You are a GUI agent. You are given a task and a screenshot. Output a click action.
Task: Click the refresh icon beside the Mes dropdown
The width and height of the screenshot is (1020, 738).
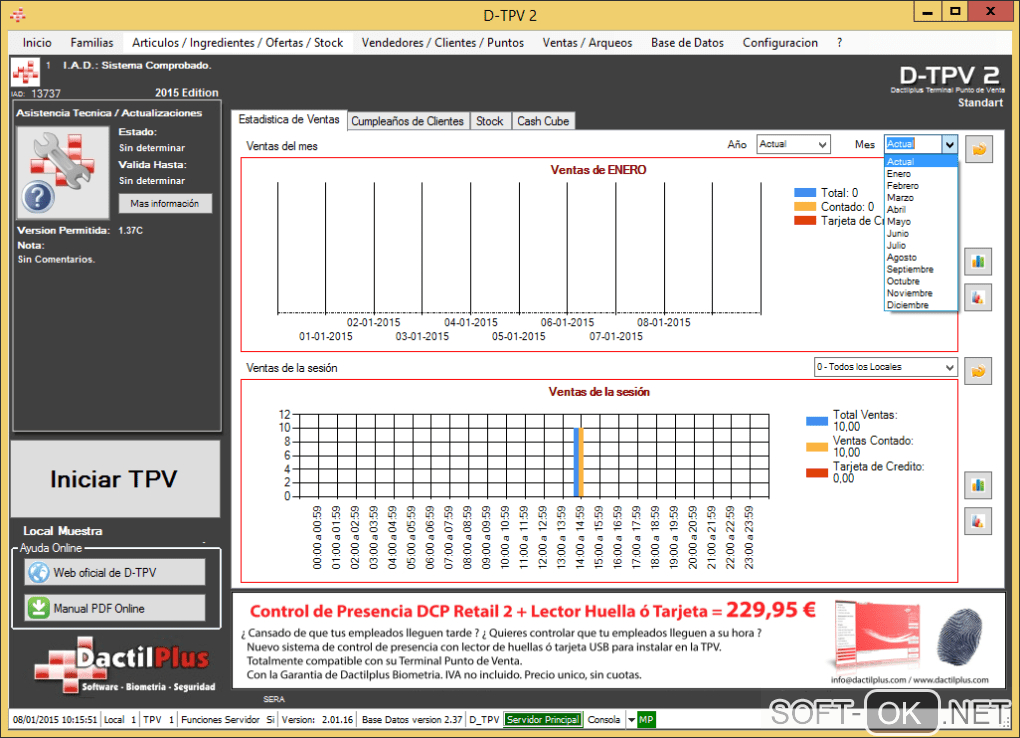(x=978, y=150)
